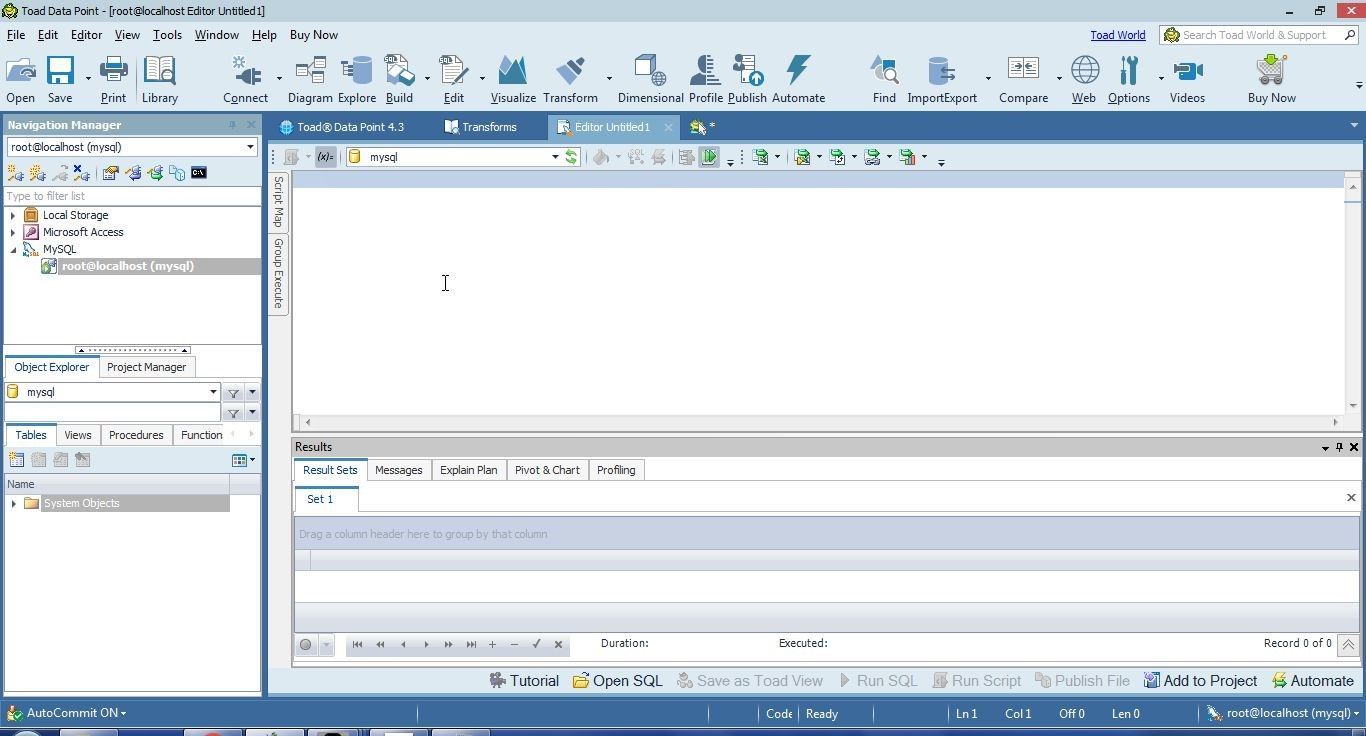Screen dimensions: 1366x736
Task: Open the Visualize tool
Action: click(x=513, y=79)
